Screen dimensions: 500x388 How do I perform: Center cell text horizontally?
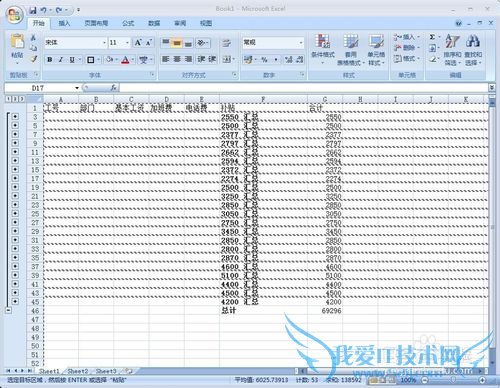[177, 59]
